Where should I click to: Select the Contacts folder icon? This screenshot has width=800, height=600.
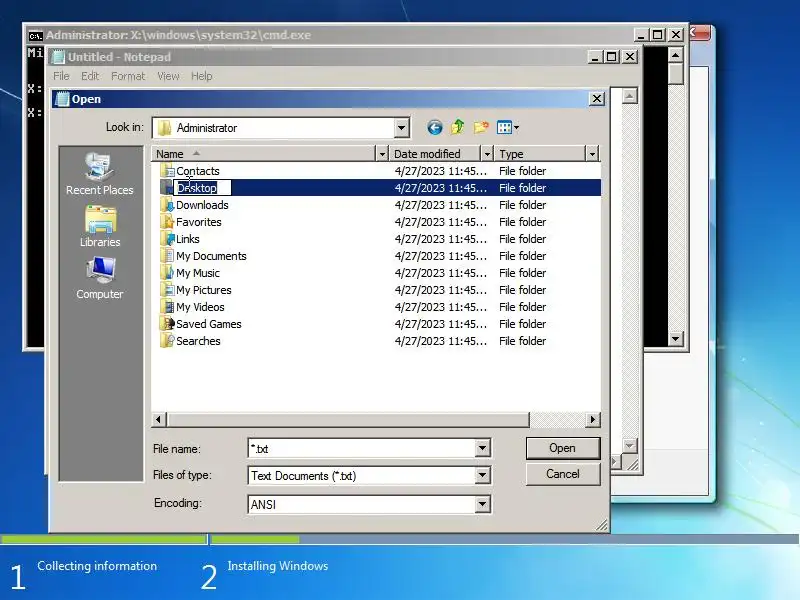point(167,171)
